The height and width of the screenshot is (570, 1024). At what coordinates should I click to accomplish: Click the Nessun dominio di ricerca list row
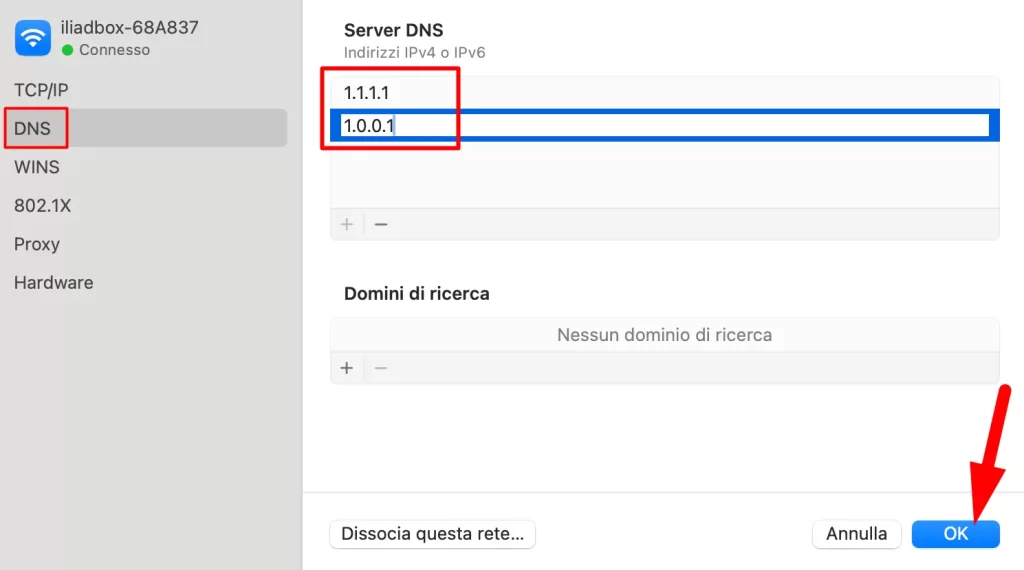pos(665,335)
